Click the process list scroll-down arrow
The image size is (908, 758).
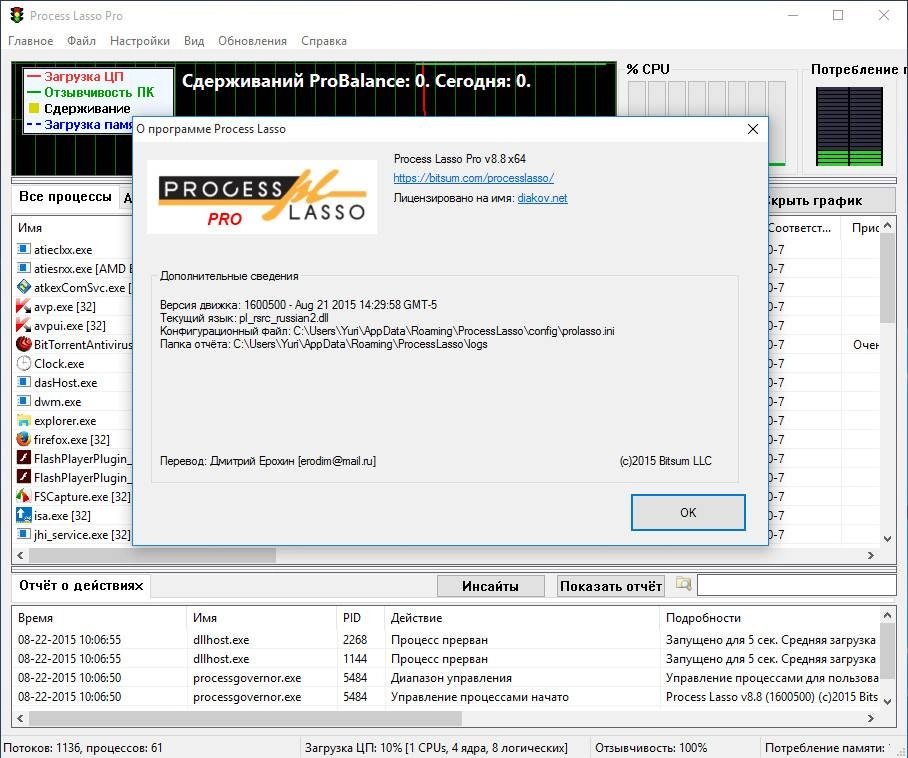tap(888, 538)
